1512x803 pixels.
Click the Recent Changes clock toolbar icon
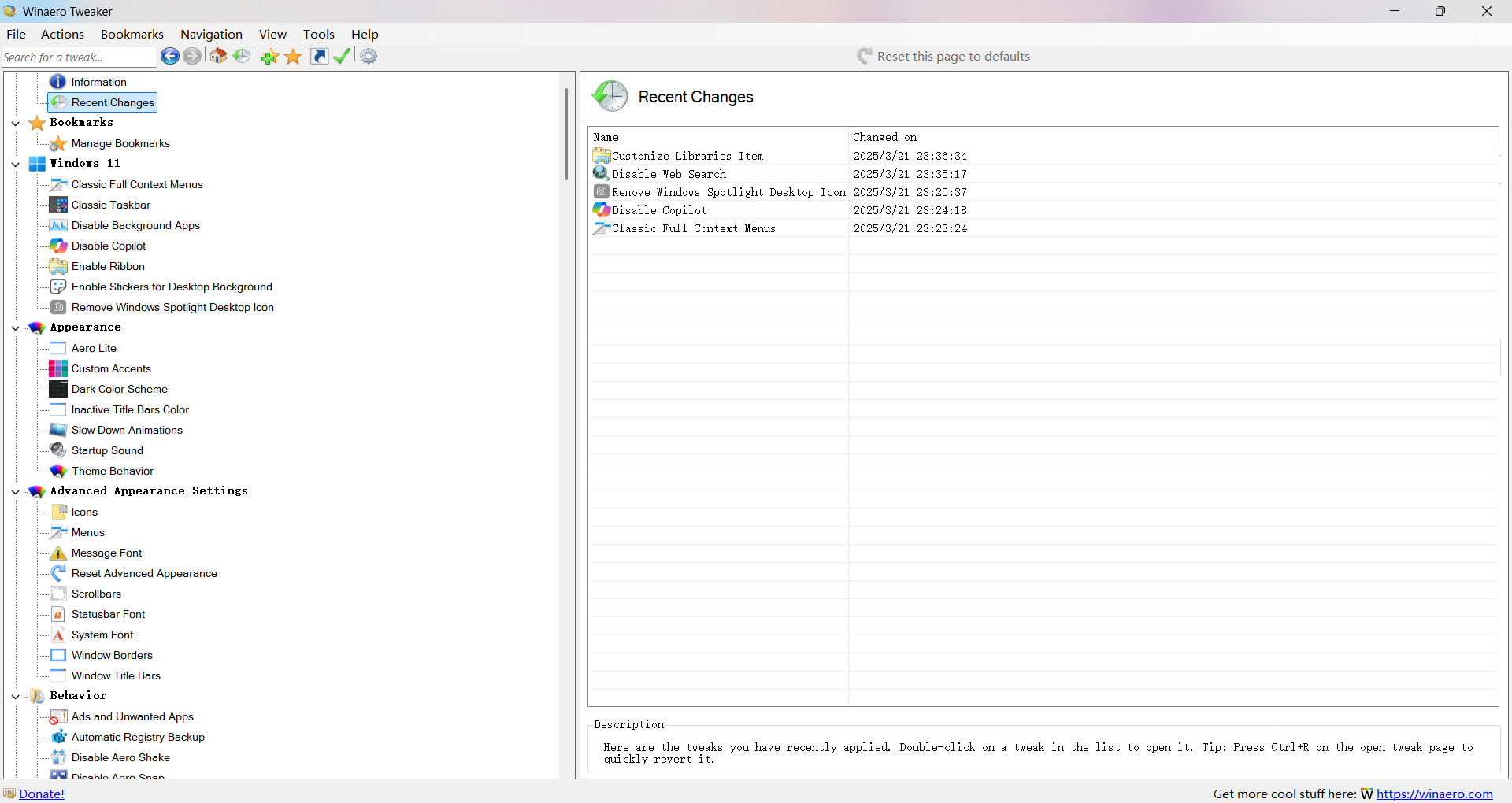click(242, 56)
